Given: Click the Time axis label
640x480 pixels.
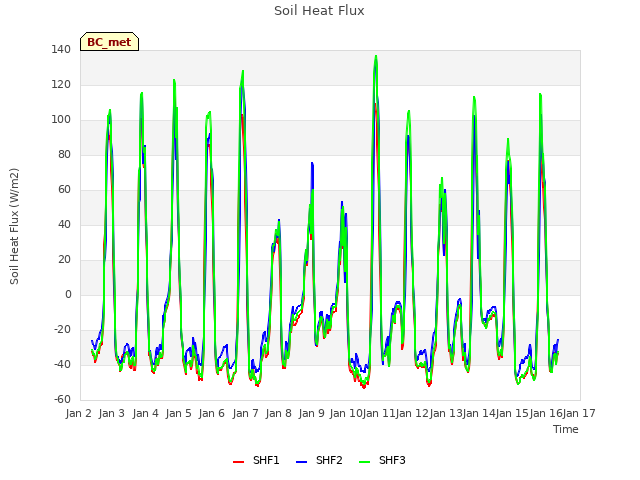Looking at the screenshot, I should coord(566,429).
